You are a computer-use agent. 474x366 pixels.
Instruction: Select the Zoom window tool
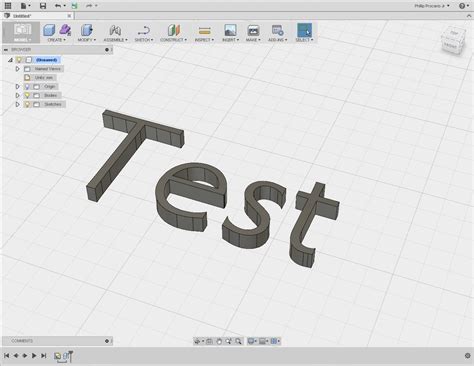pos(229,341)
